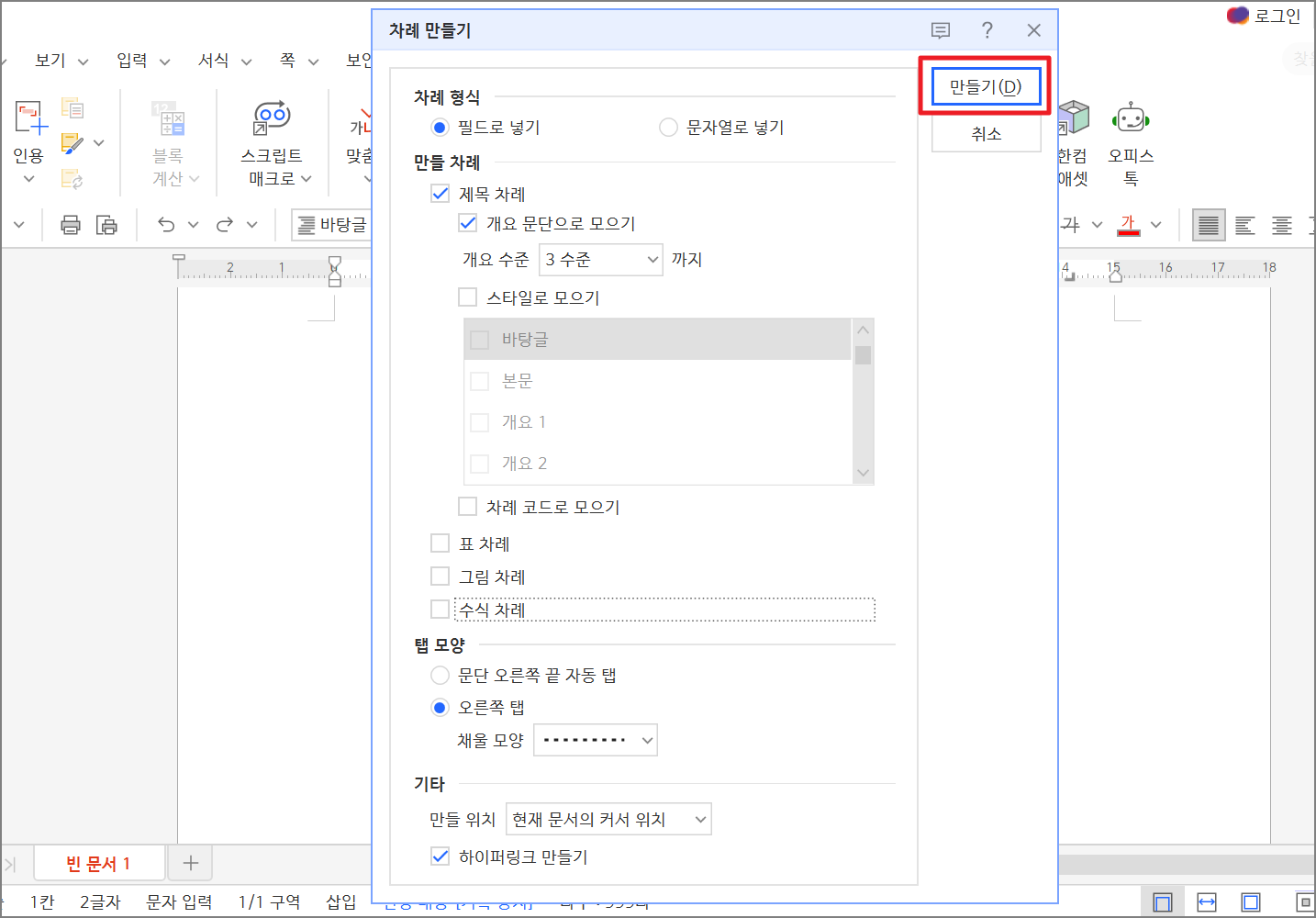1316x918 pixels.
Task: Switch to 빈 문서 1 tab
Action: pos(99,864)
